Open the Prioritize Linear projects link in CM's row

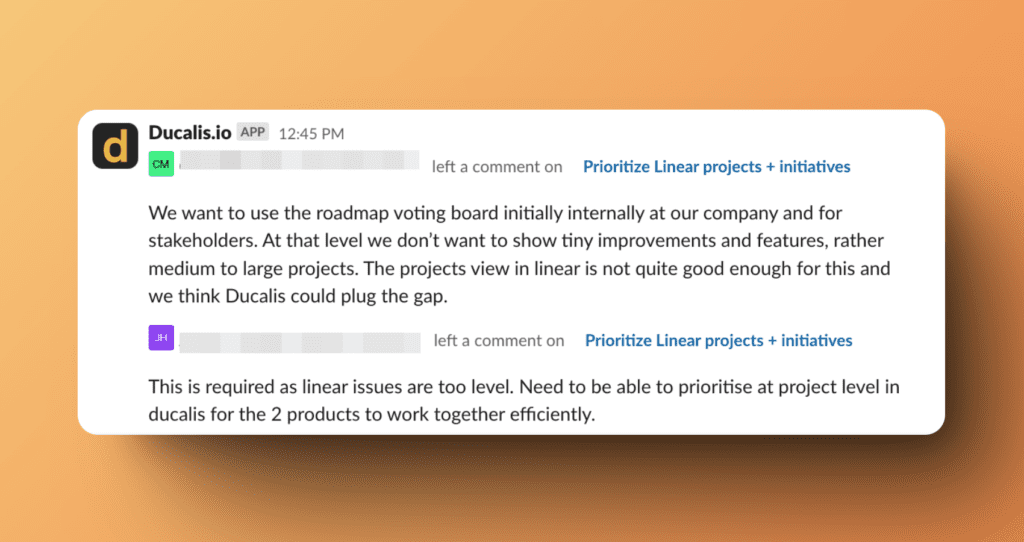point(716,167)
